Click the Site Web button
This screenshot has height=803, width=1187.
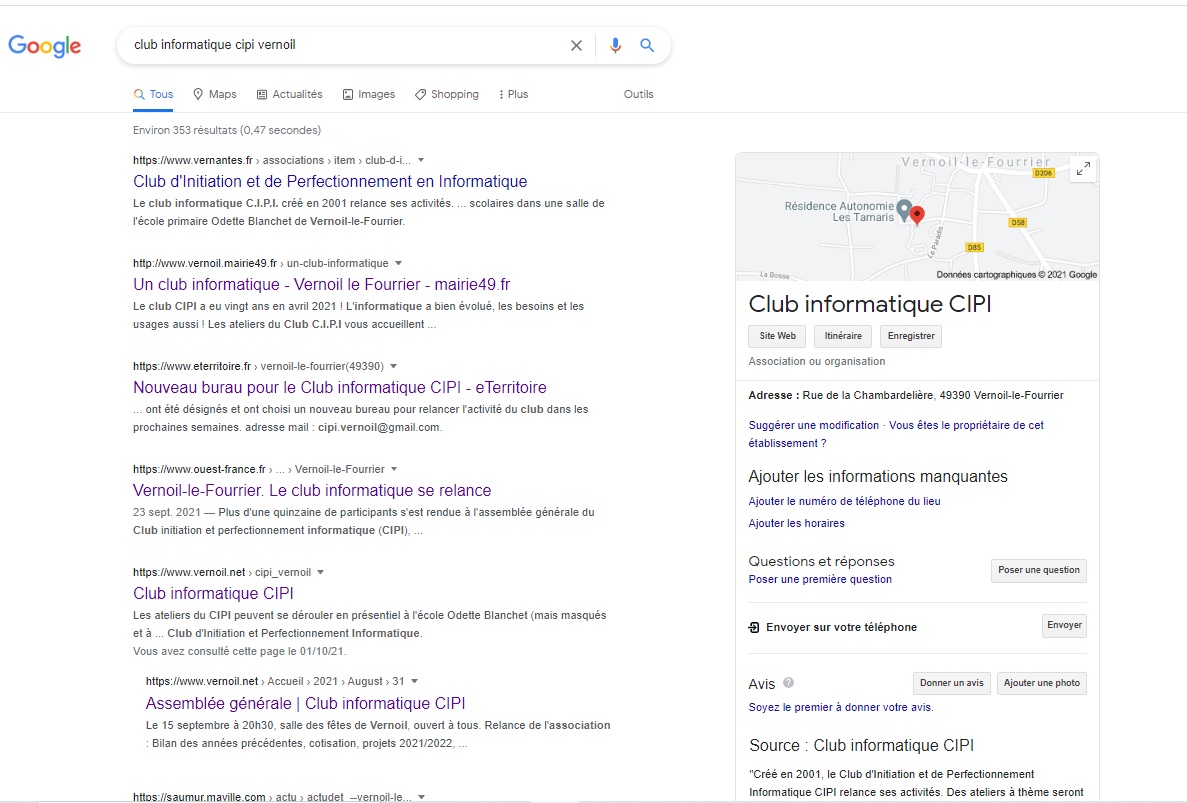coord(777,336)
